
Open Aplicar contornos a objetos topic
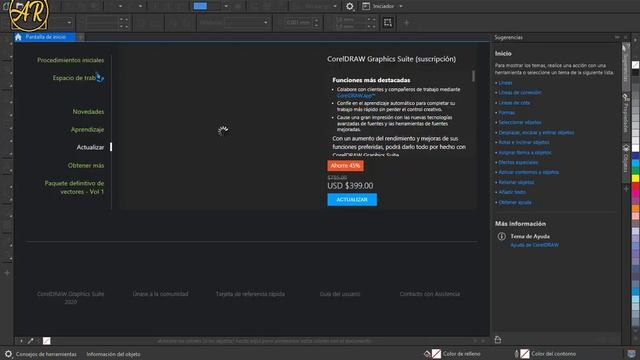529,172
